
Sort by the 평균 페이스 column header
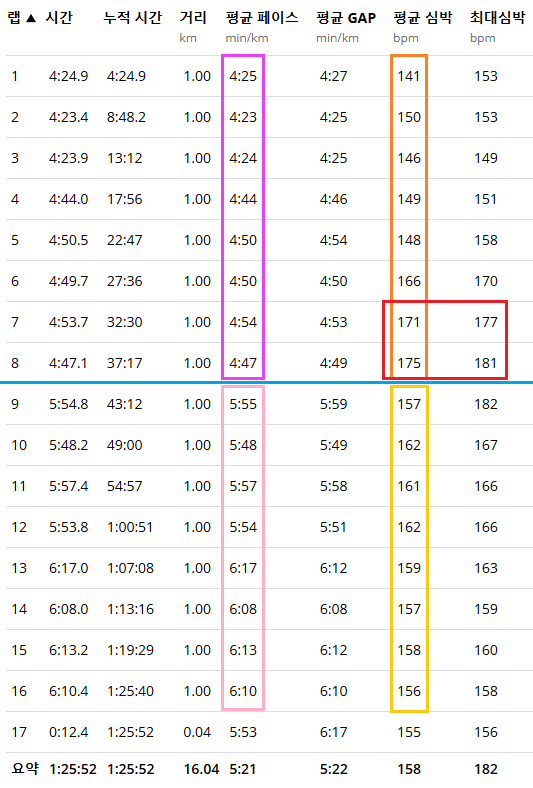[262, 18]
